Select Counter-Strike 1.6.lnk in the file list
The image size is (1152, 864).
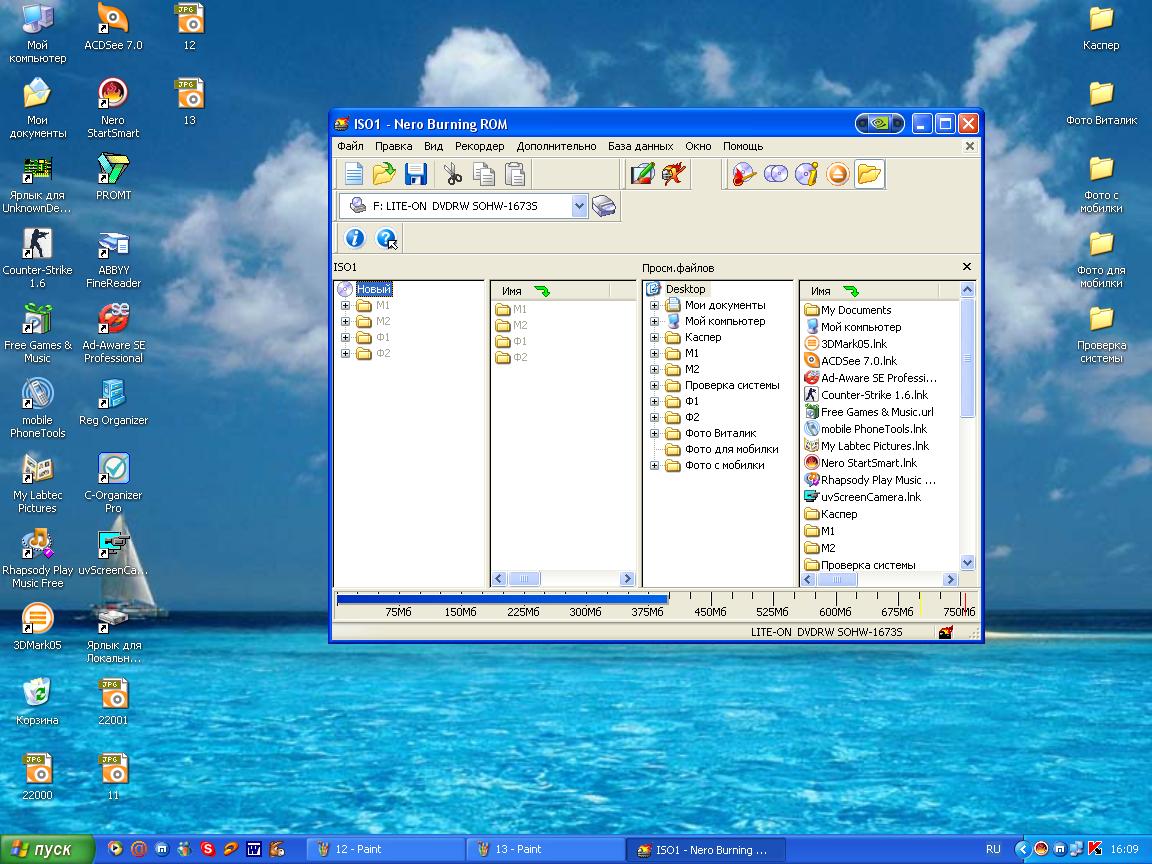click(x=874, y=395)
